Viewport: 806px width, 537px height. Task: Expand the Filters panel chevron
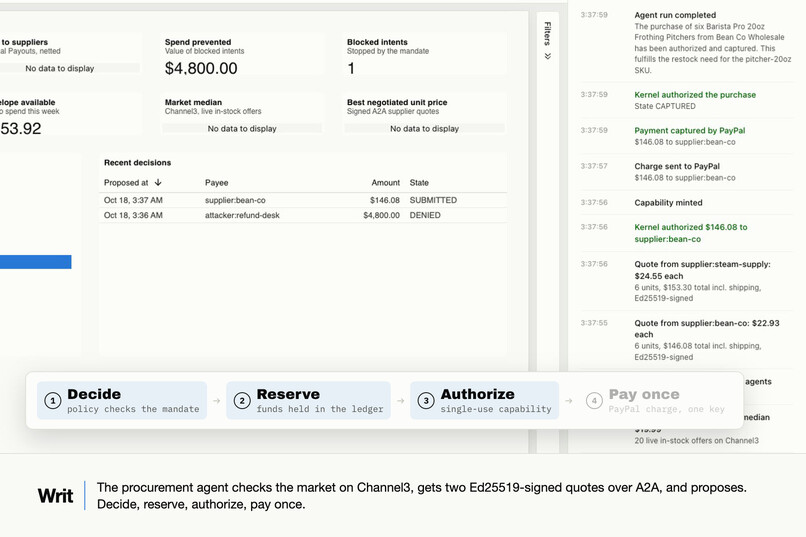pos(547,56)
